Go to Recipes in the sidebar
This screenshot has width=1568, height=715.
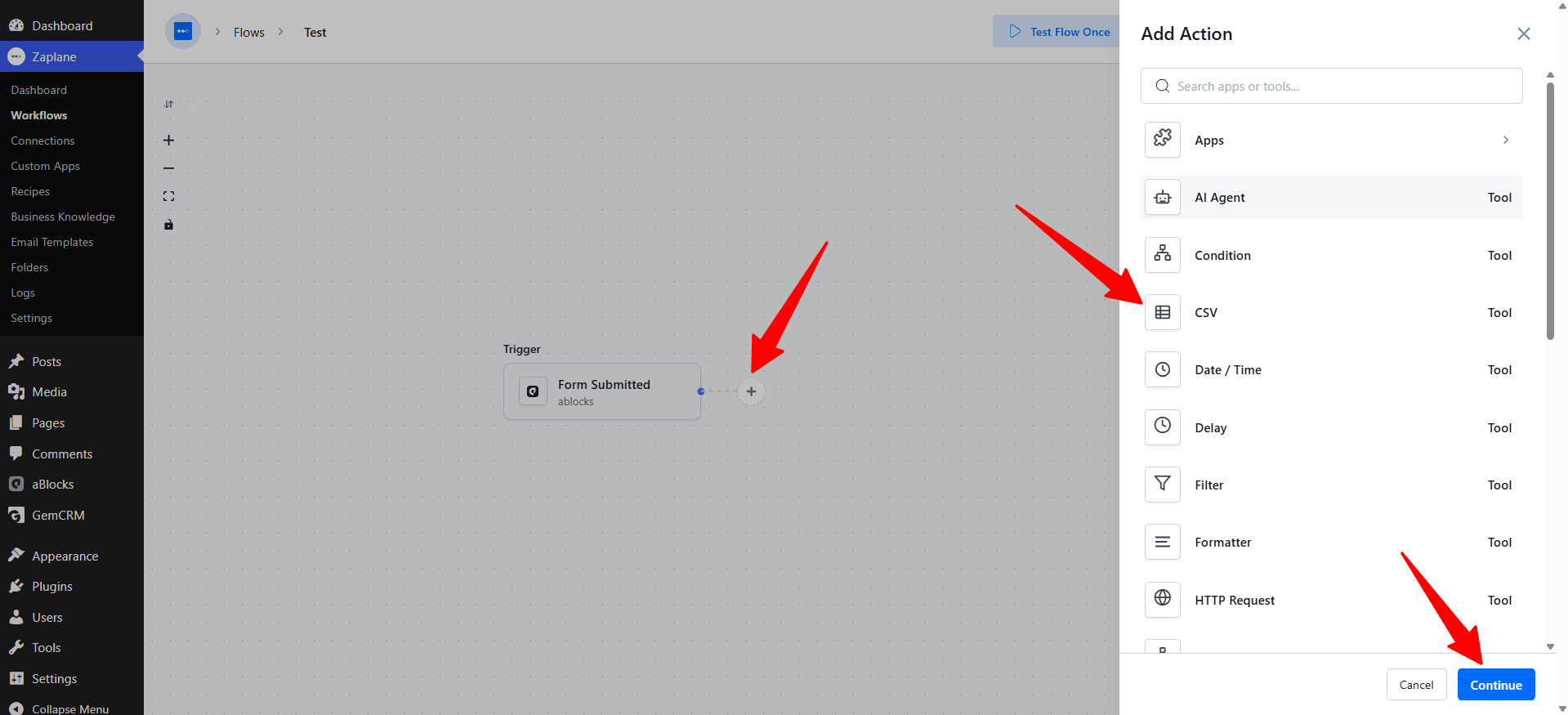pos(30,191)
